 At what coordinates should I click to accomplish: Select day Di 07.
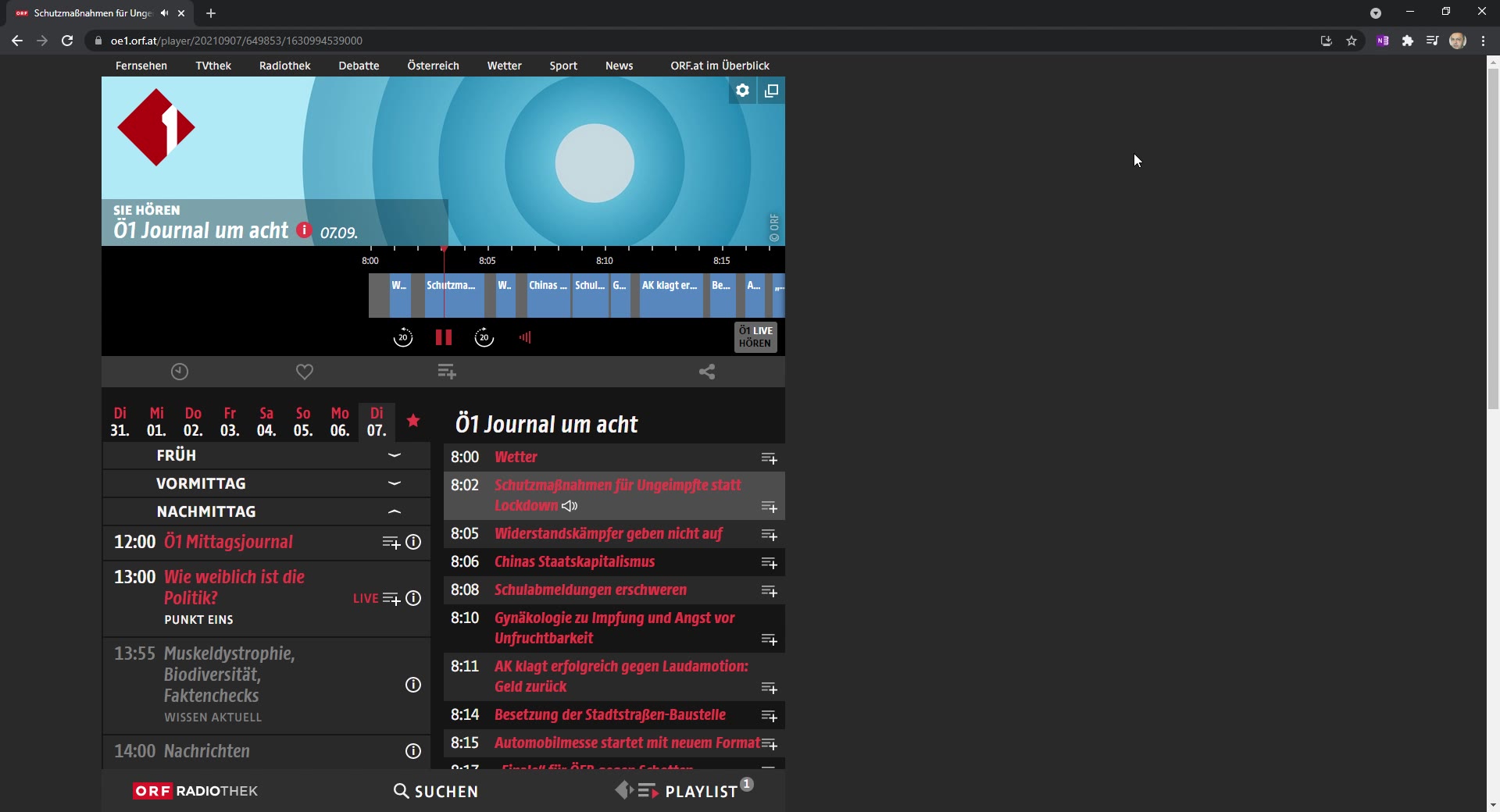pos(377,422)
